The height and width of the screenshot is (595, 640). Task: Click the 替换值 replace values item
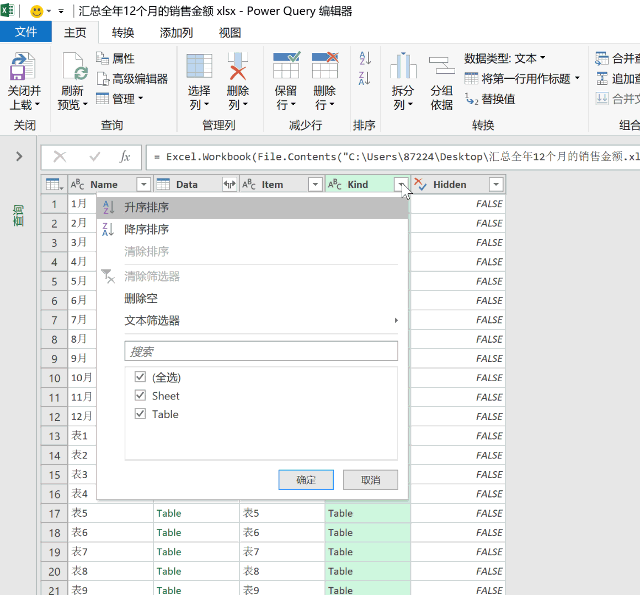(490, 99)
